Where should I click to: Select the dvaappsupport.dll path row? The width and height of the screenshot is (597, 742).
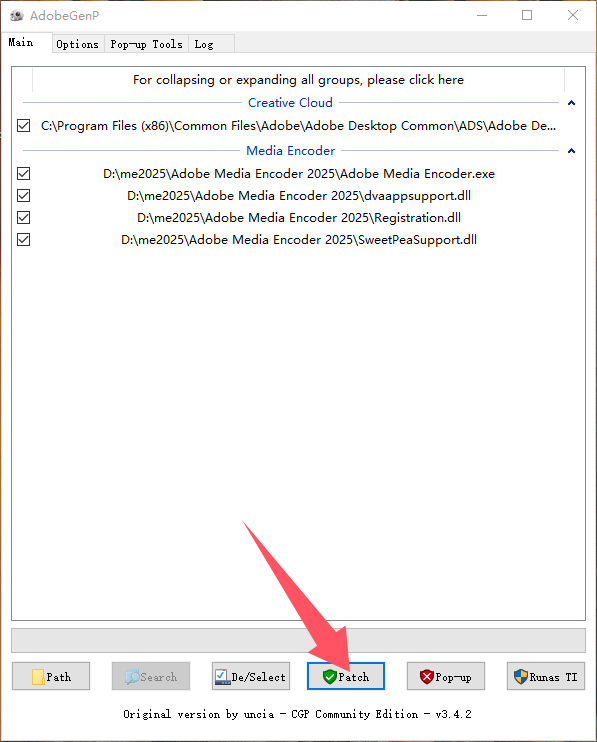pos(299,195)
